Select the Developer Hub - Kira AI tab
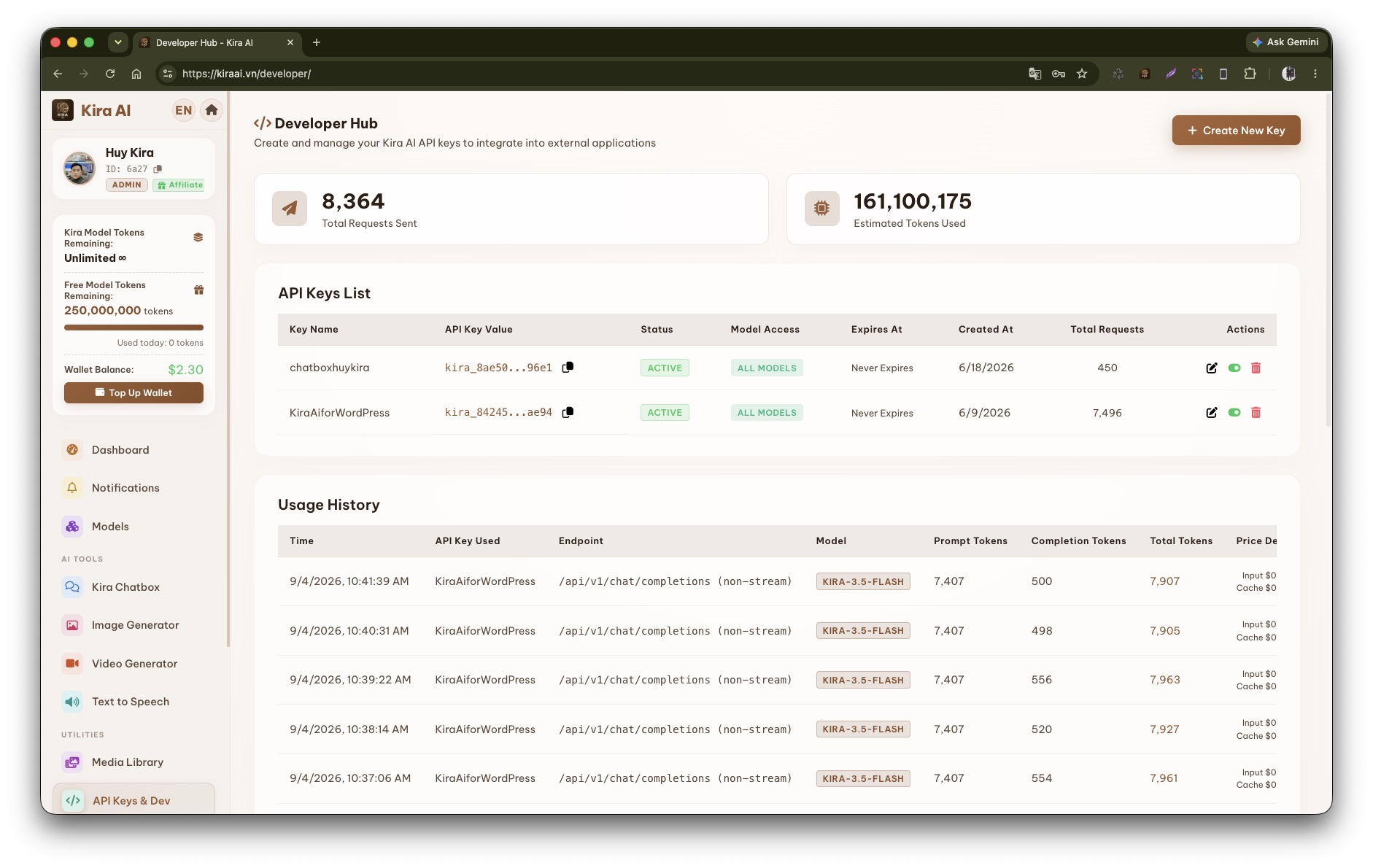The image size is (1373, 868). [217, 42]
